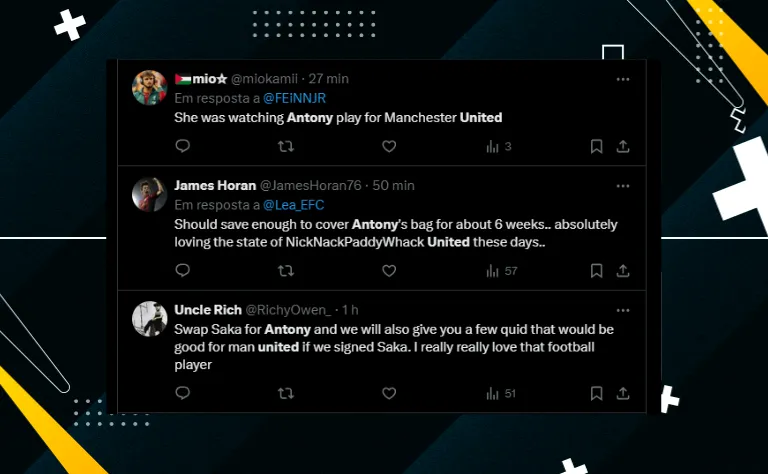Reply to James Horan's tweet
768x474 pixels.
pos(183,270)
